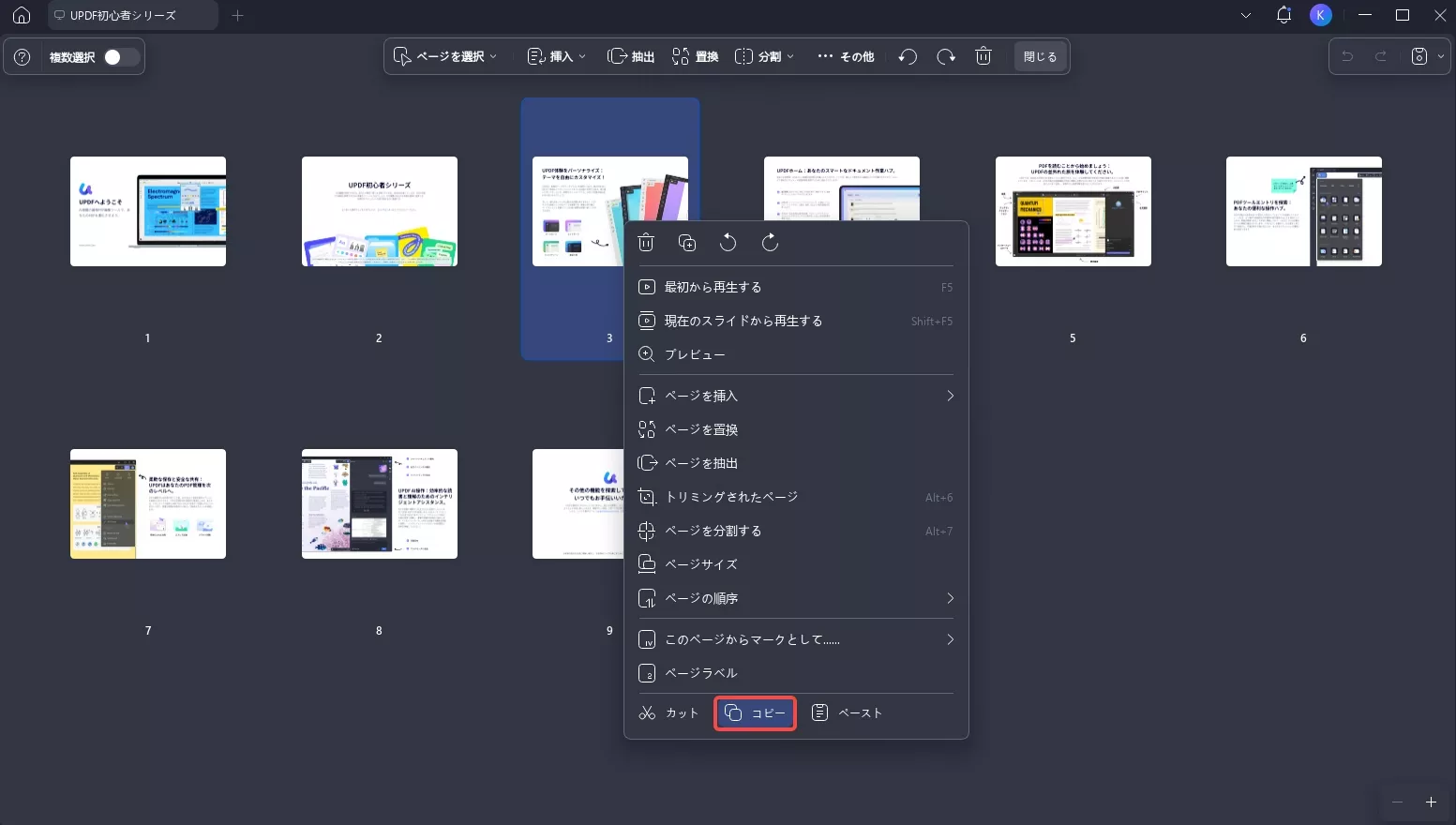This screenshot has width=1456, height=825.
Task: Expand the ページを挿入 submenu
Action: 796,396
